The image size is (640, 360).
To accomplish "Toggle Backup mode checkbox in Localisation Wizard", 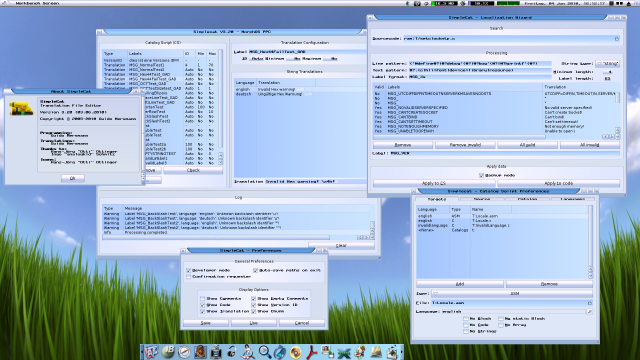I will click(x=481, y=175).
